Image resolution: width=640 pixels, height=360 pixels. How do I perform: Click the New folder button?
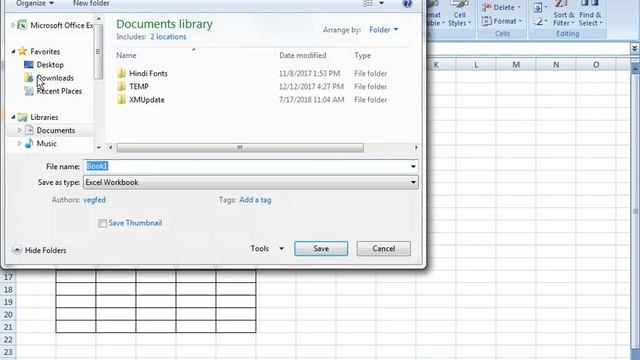pos(91,3)
